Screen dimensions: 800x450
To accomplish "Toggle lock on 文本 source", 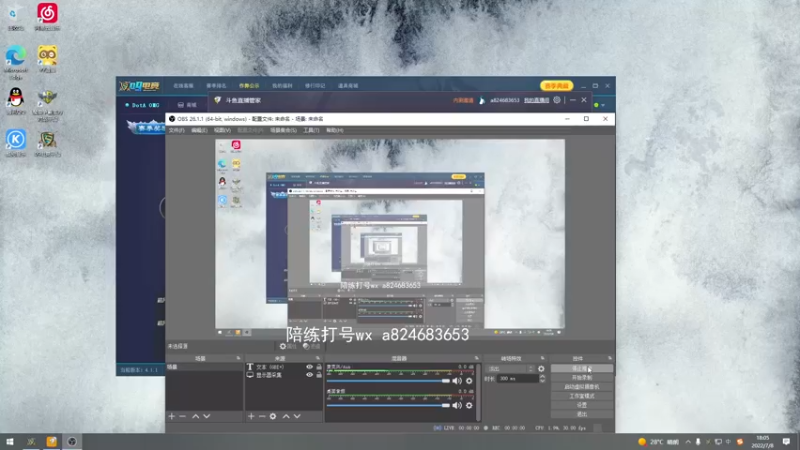I will click(319, 367).
